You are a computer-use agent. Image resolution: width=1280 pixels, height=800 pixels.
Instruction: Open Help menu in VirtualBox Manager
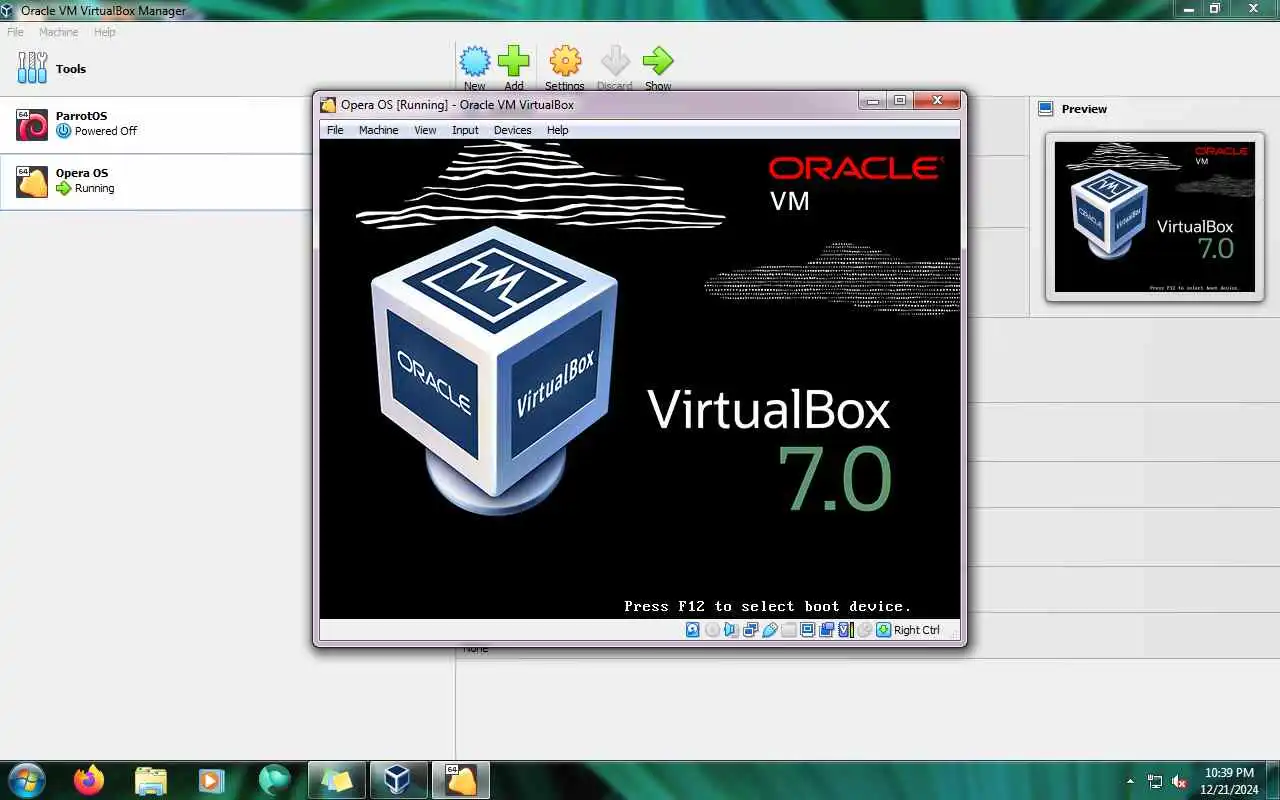[105, 32]
